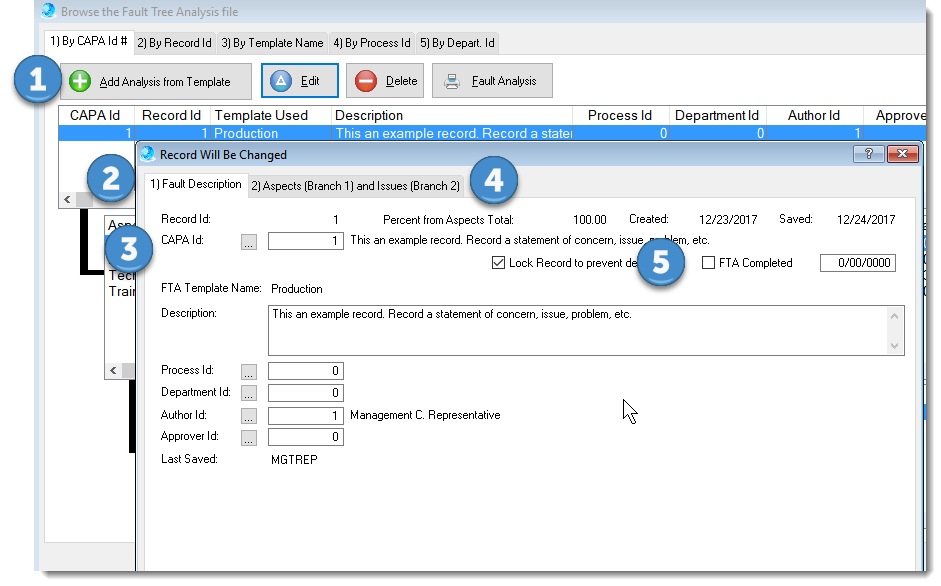The image size is (941, 586).
Task: Sort by Template Used column header
Action: click(262, 115)
